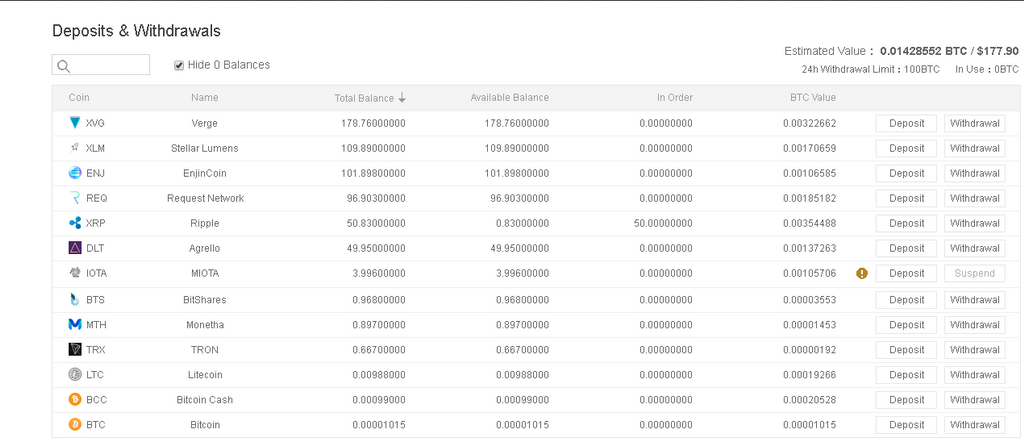
Task: Click the EnjinCoin ENJ coin icon
Action: (75, 173)
